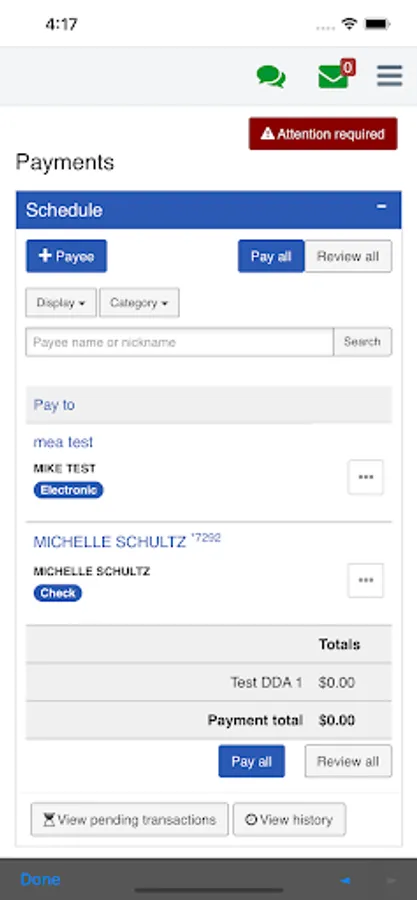Click the Attention required alert button
Image resolution: width=417 pixels, height=900 pixels.
point(323,134)
